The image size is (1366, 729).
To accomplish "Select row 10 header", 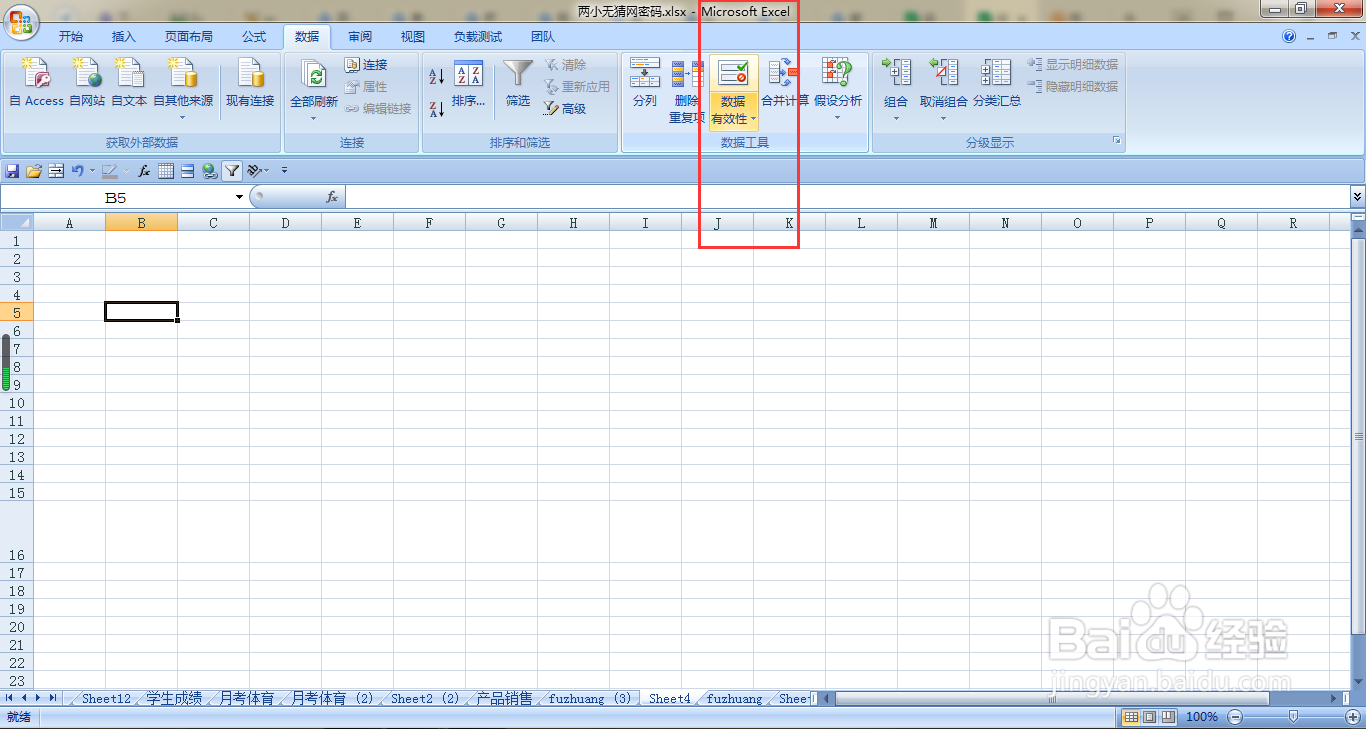I will (x=17, y=403).
